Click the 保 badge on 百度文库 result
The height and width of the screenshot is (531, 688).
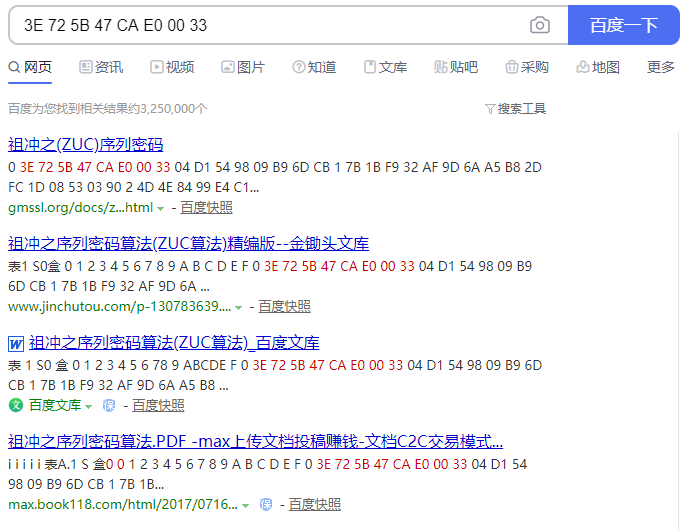pyautogui.click(x=109, y=405)
